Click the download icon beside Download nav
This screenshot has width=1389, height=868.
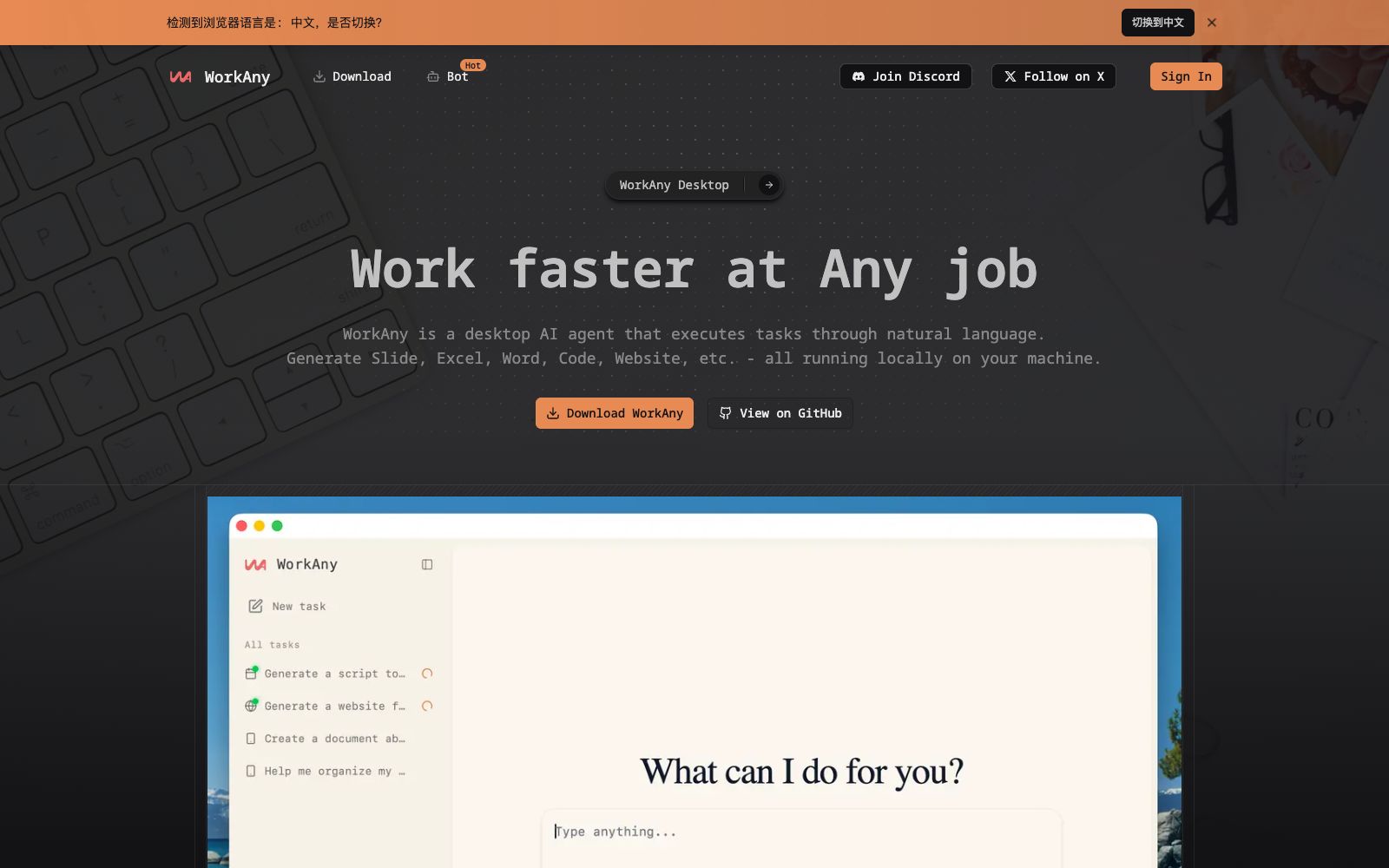pos(319,76)
